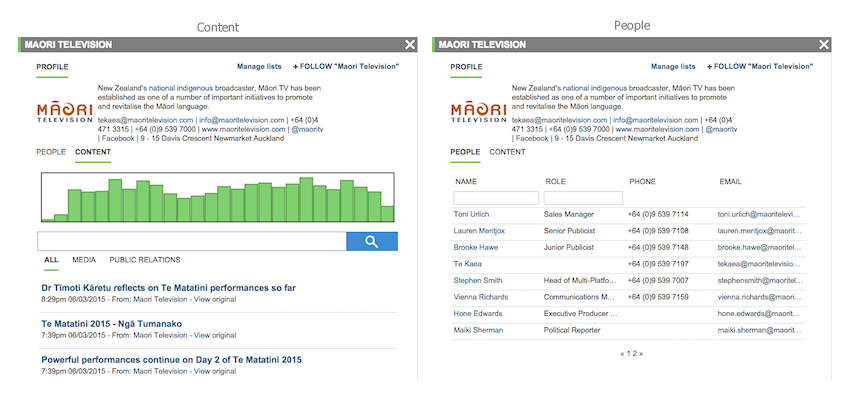Open Facebook link in People panel profile

[532, 139]
